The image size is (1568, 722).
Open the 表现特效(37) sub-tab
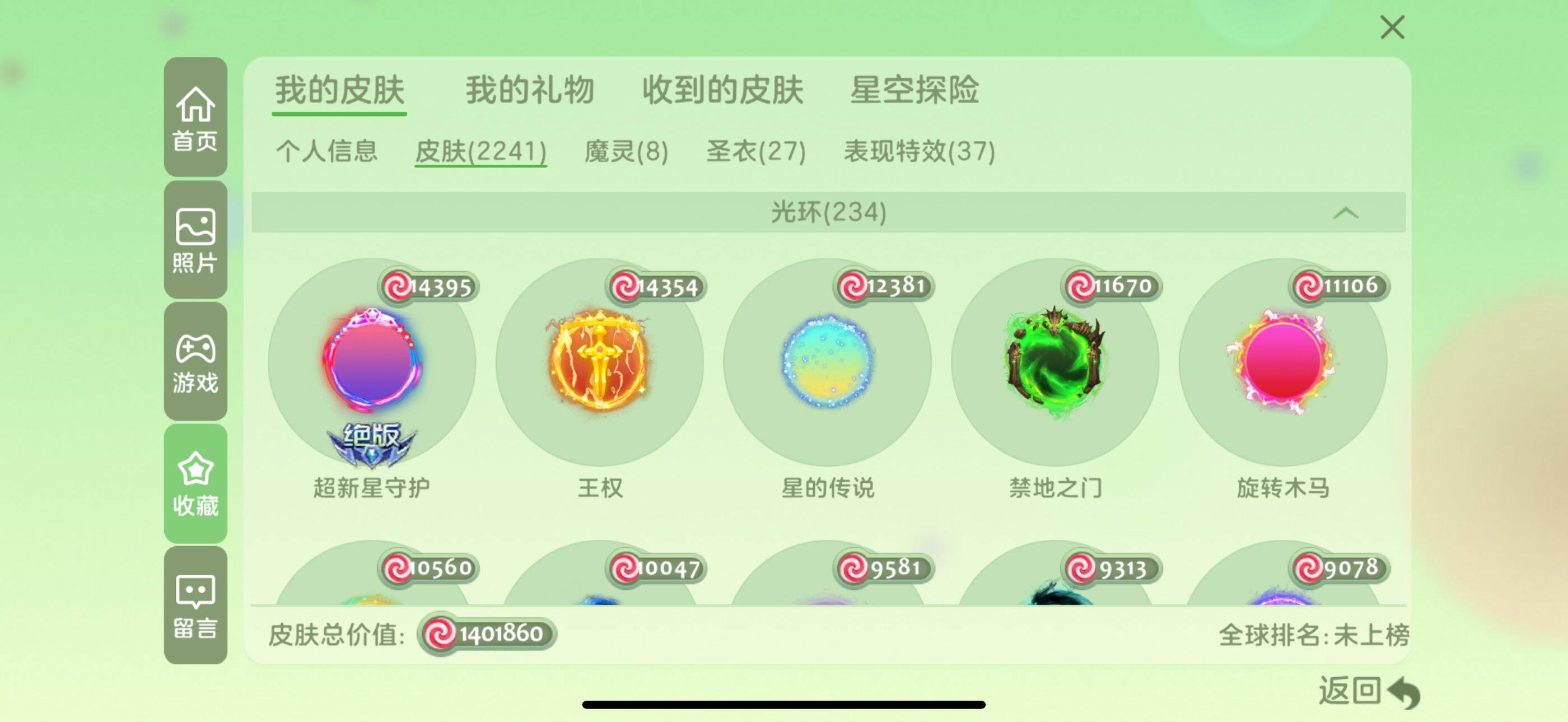coord(919,151)
